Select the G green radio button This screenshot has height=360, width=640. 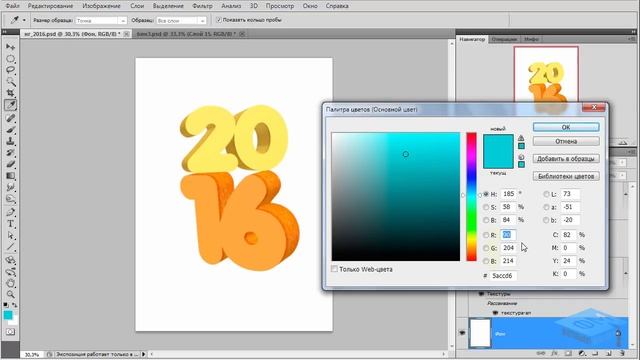(x=486, y=248)
